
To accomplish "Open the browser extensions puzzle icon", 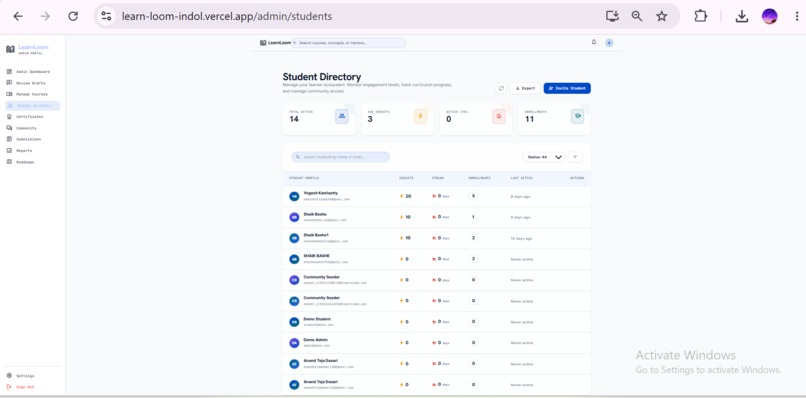I will tap(700, 16).
